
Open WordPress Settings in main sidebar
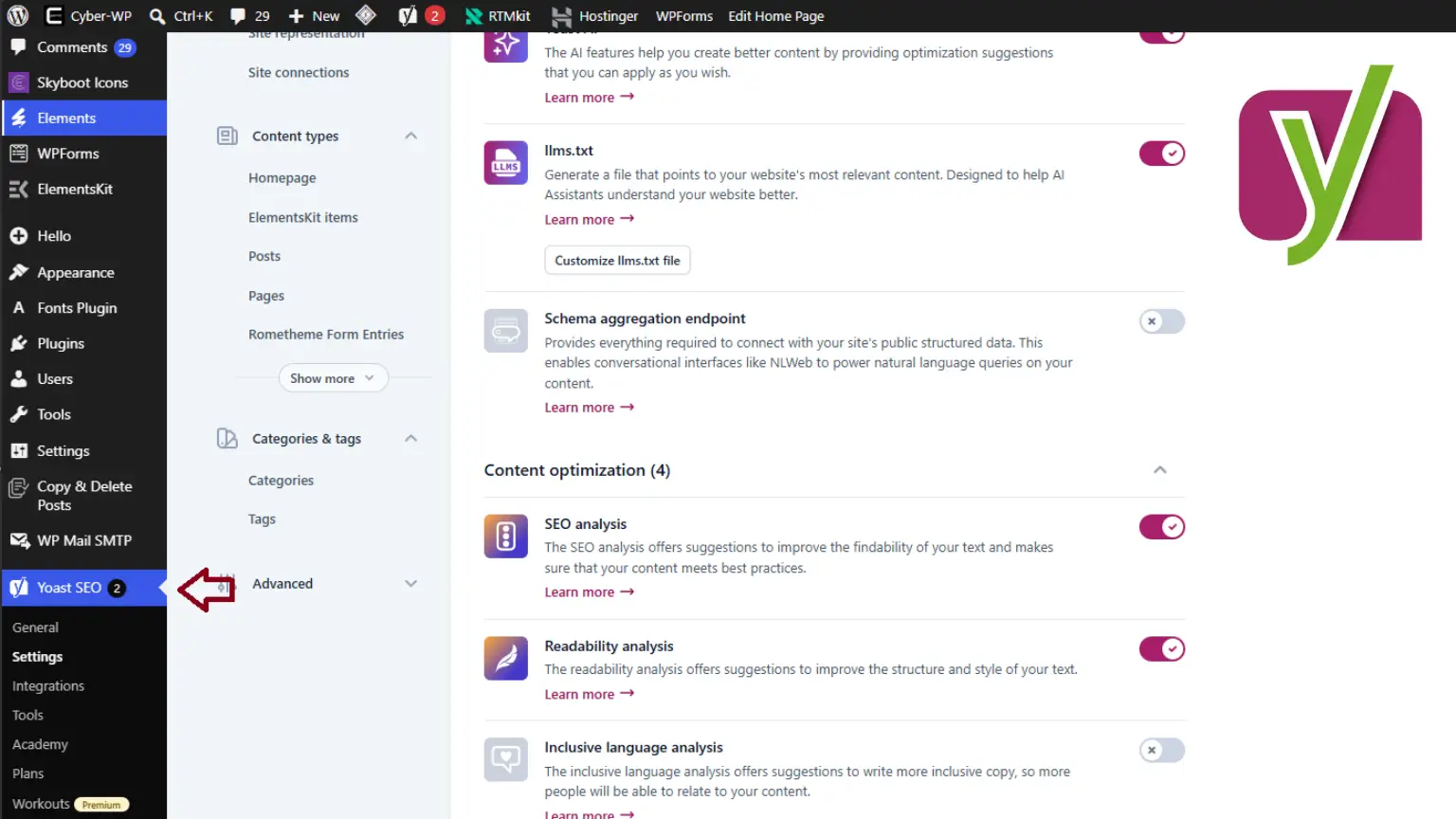click(x=83, y=450)
